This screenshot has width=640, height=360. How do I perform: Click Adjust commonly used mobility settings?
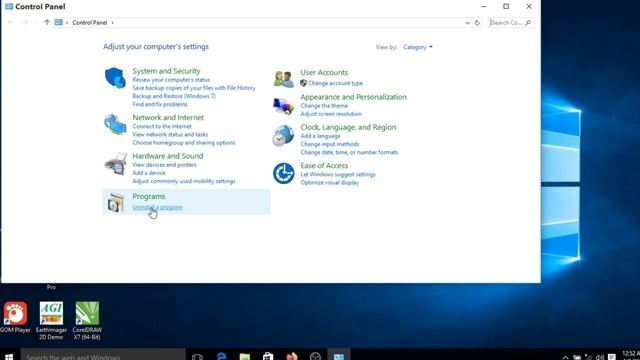(x=184, y=181)
